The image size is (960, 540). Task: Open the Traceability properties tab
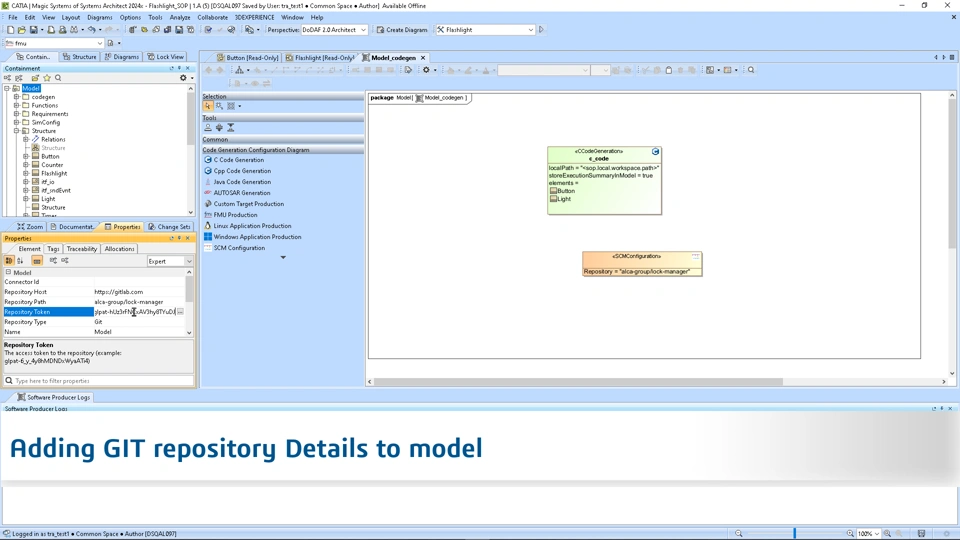[81, 249]
